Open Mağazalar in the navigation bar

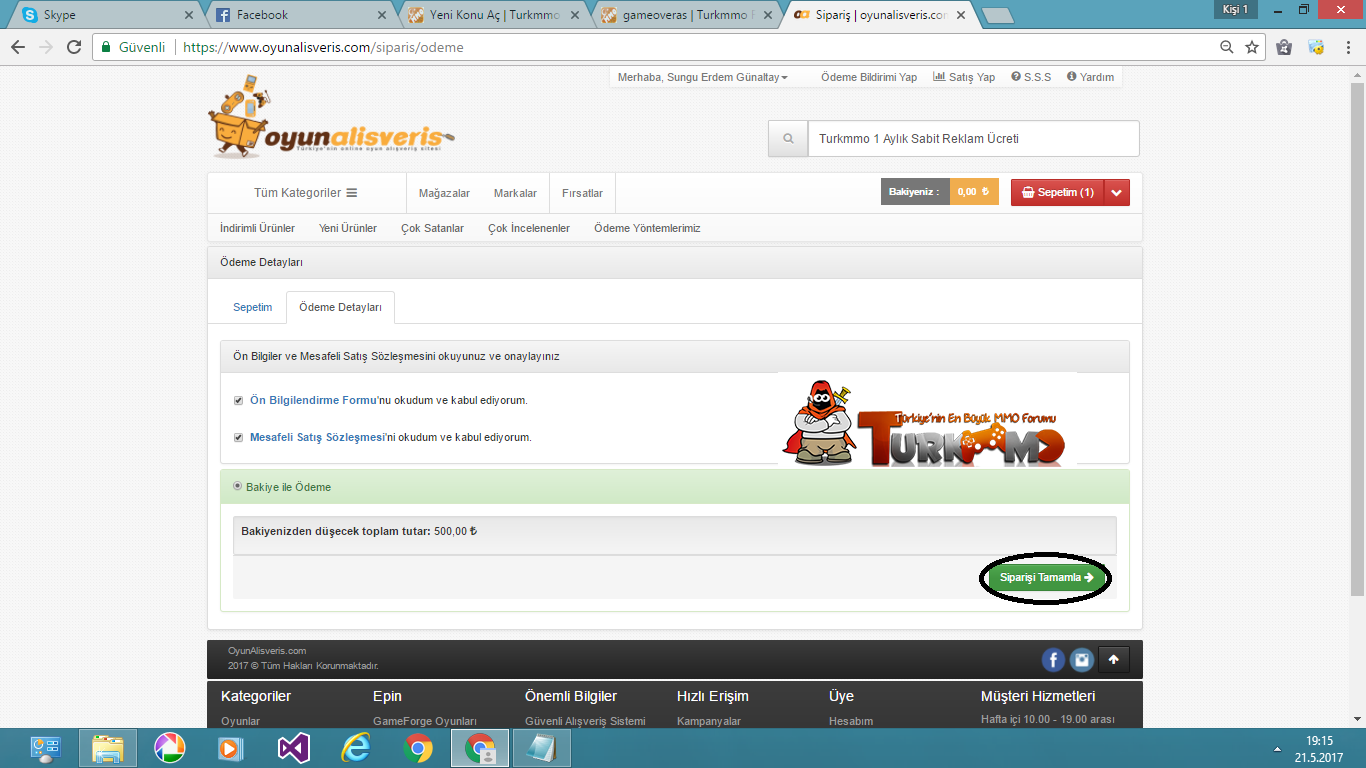(x=444, y=193)
